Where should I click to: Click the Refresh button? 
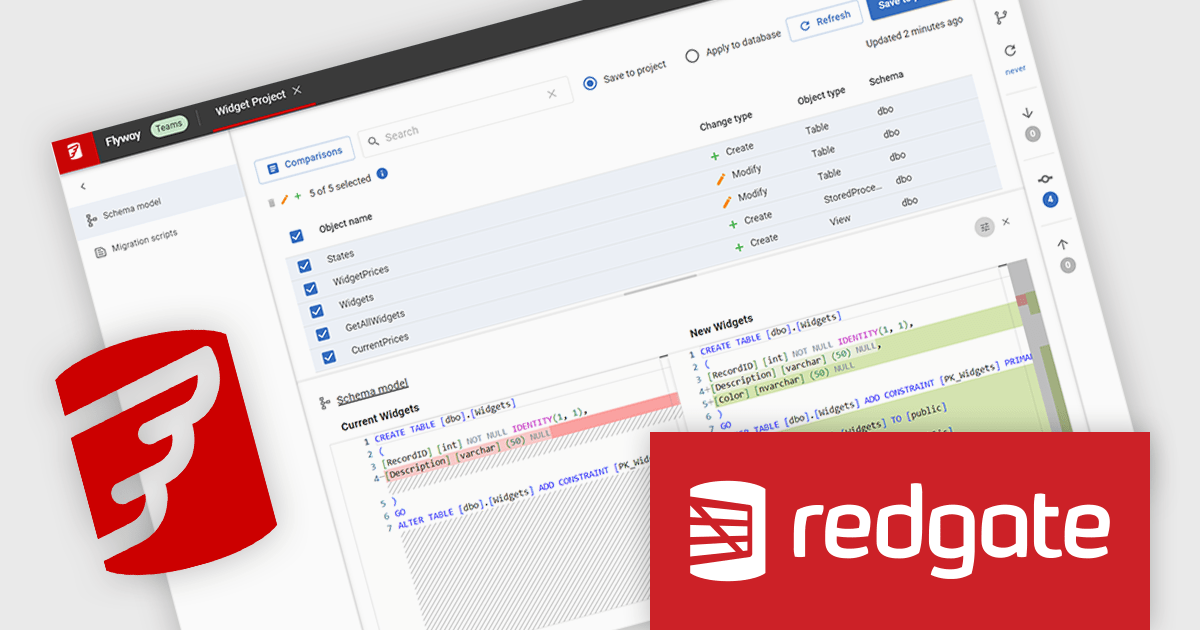[825, 21]
